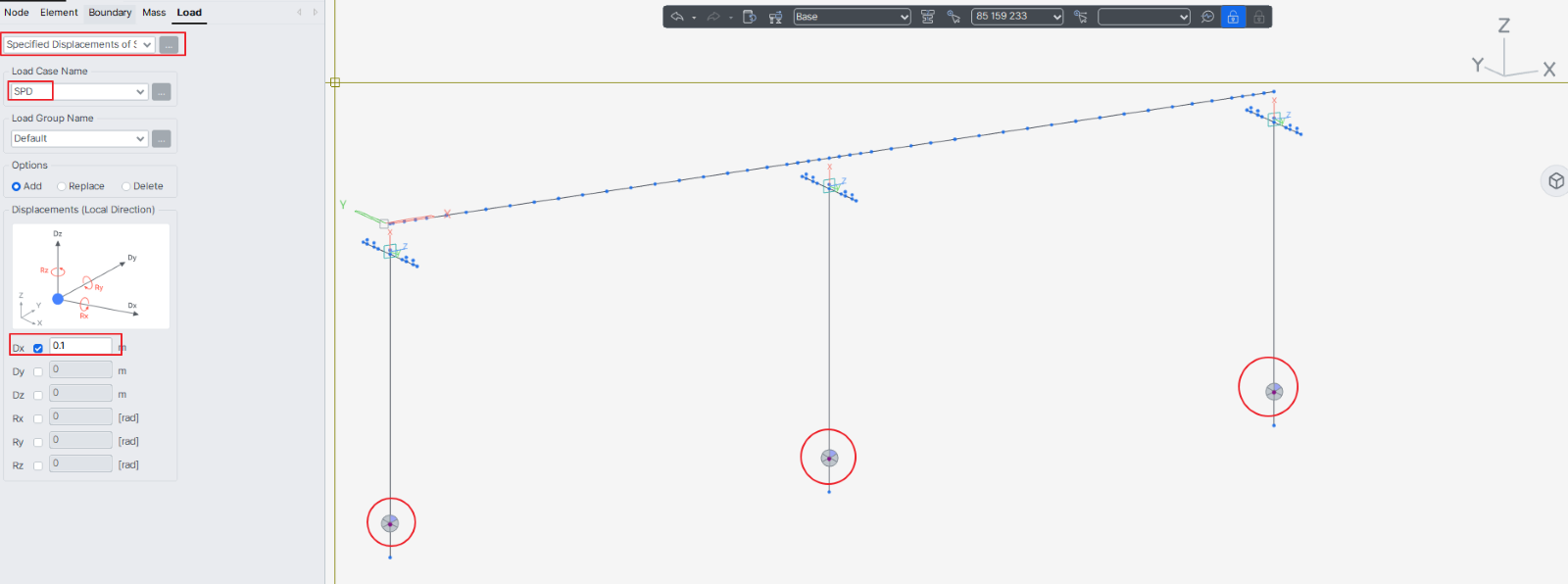This screenshot has width=1568, height=584.
Task: Click the Rx value input field
Action: pyautogui.click(x=80, y=416)
